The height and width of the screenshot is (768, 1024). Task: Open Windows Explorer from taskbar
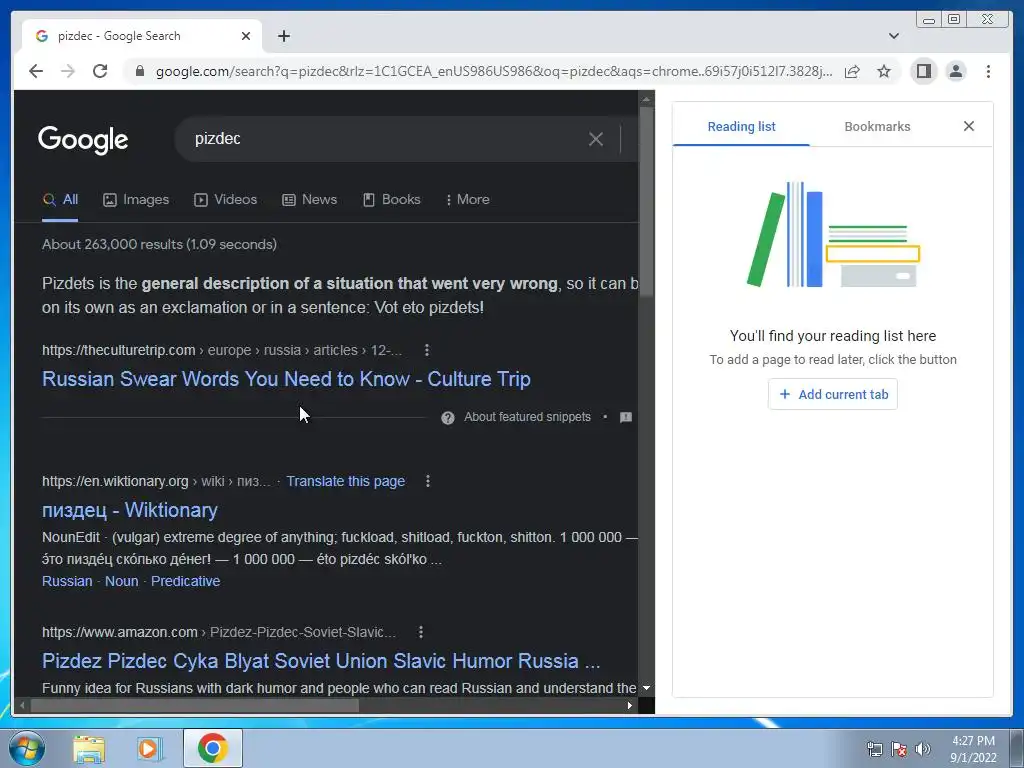click(x=88, y=748)
